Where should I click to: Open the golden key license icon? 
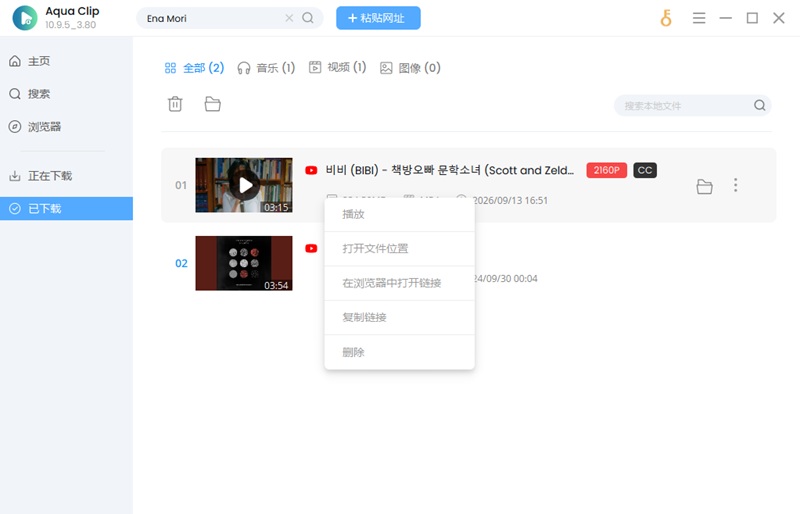[666, 18]
